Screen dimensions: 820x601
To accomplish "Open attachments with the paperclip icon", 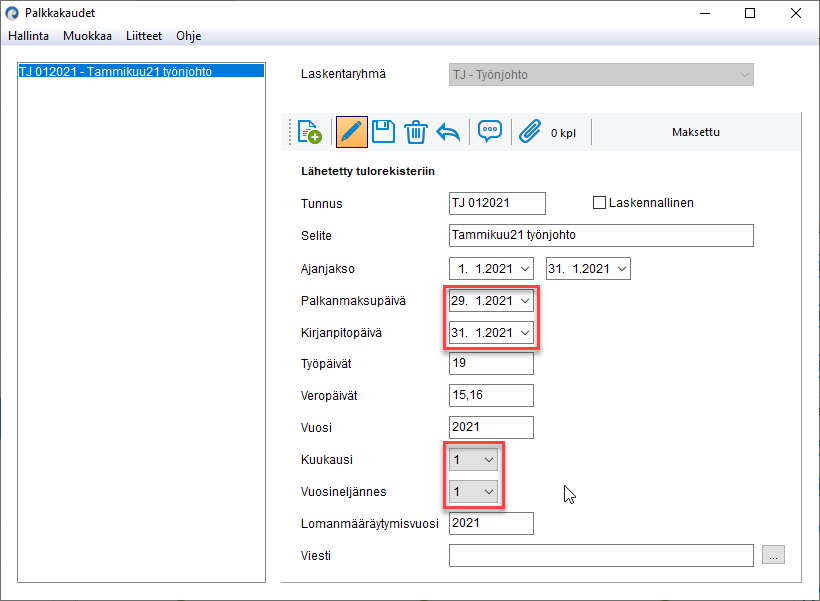I will (x=530, y=132).
